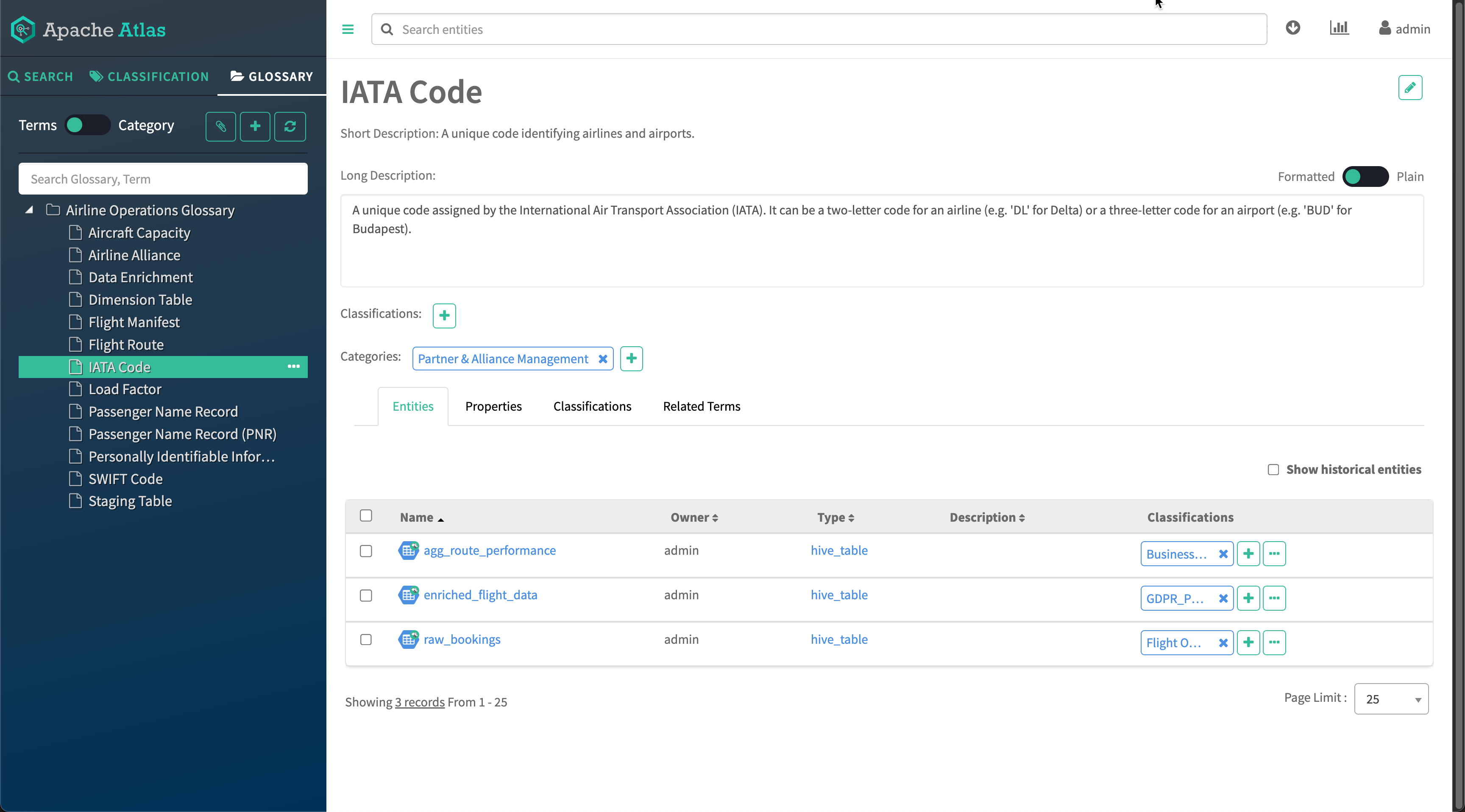Click the plus icon to create glossary term
Viewport: 1465px width, 812px height.
(255, 126)
